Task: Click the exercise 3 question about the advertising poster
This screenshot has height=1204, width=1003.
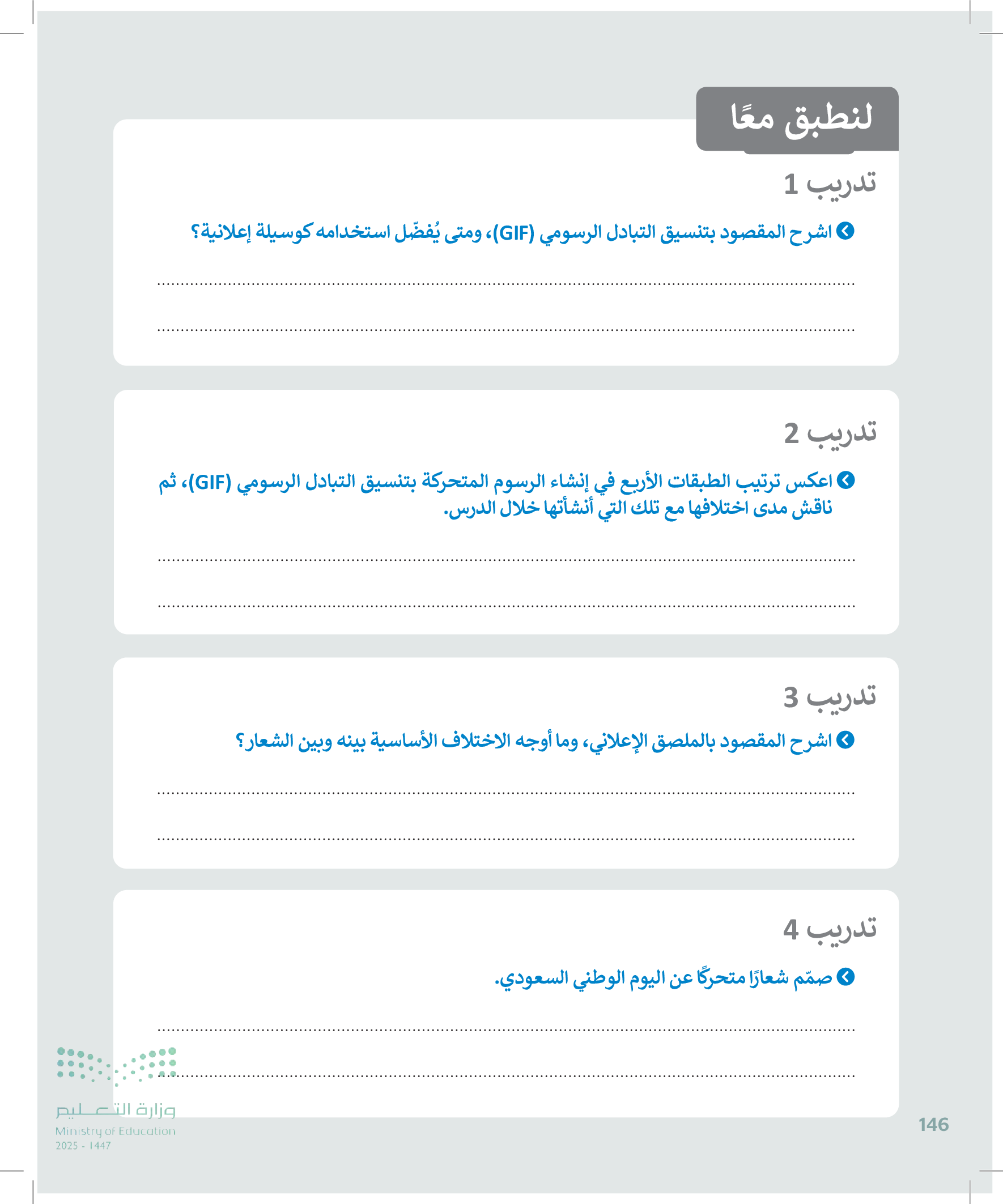Action: tap(533, 741)
